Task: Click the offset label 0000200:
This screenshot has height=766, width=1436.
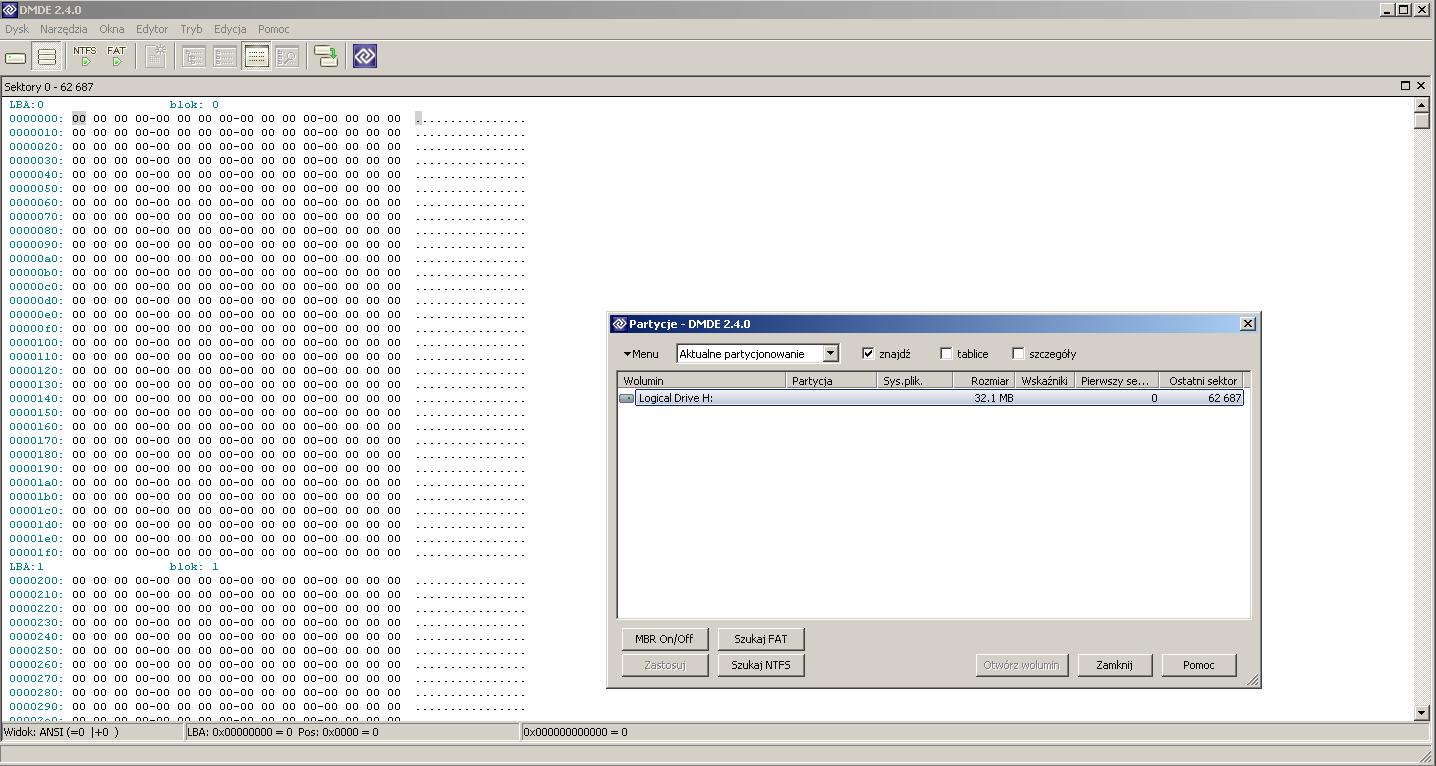Action: click(x=36, y=581)
